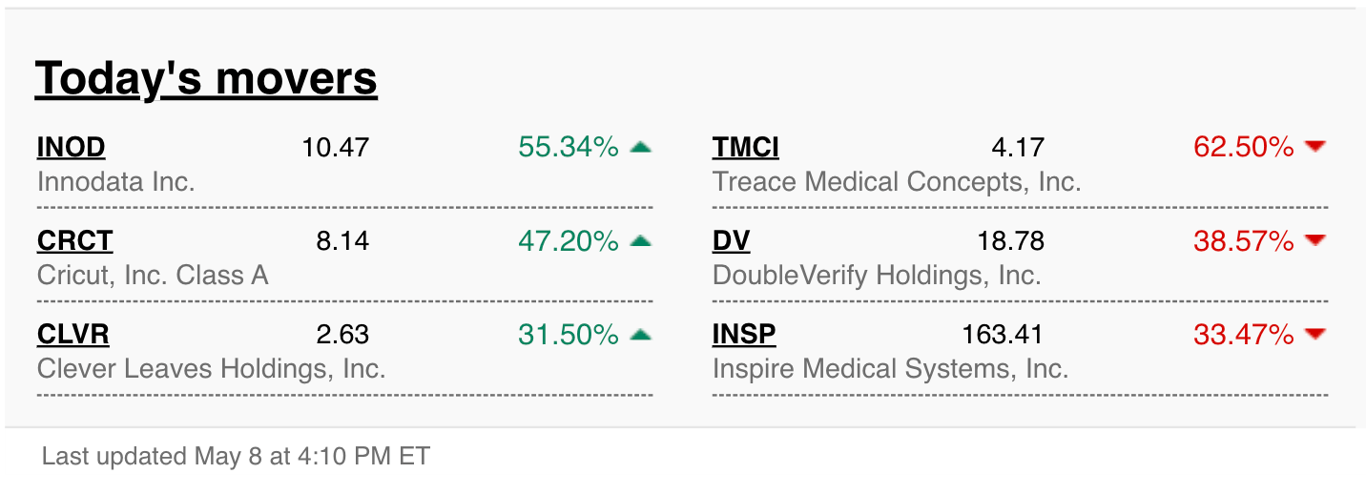Open the CRCT ticker link
The image size is (1366, 494).
75,241
